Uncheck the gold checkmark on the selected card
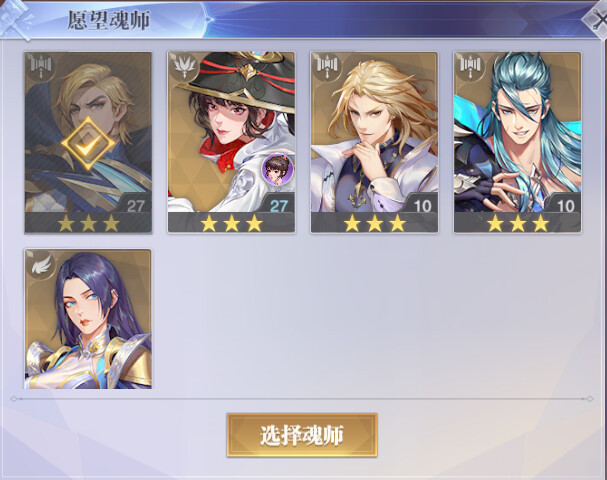 [88, 144]
